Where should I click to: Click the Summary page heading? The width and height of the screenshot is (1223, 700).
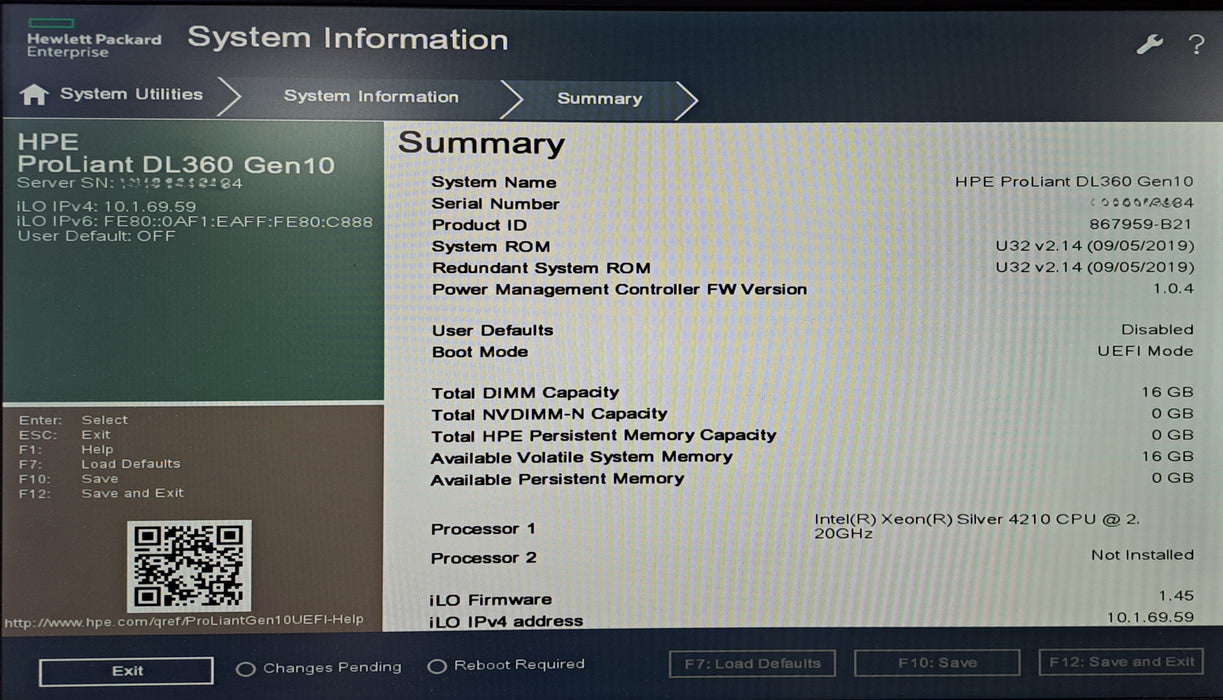point(481,143)
